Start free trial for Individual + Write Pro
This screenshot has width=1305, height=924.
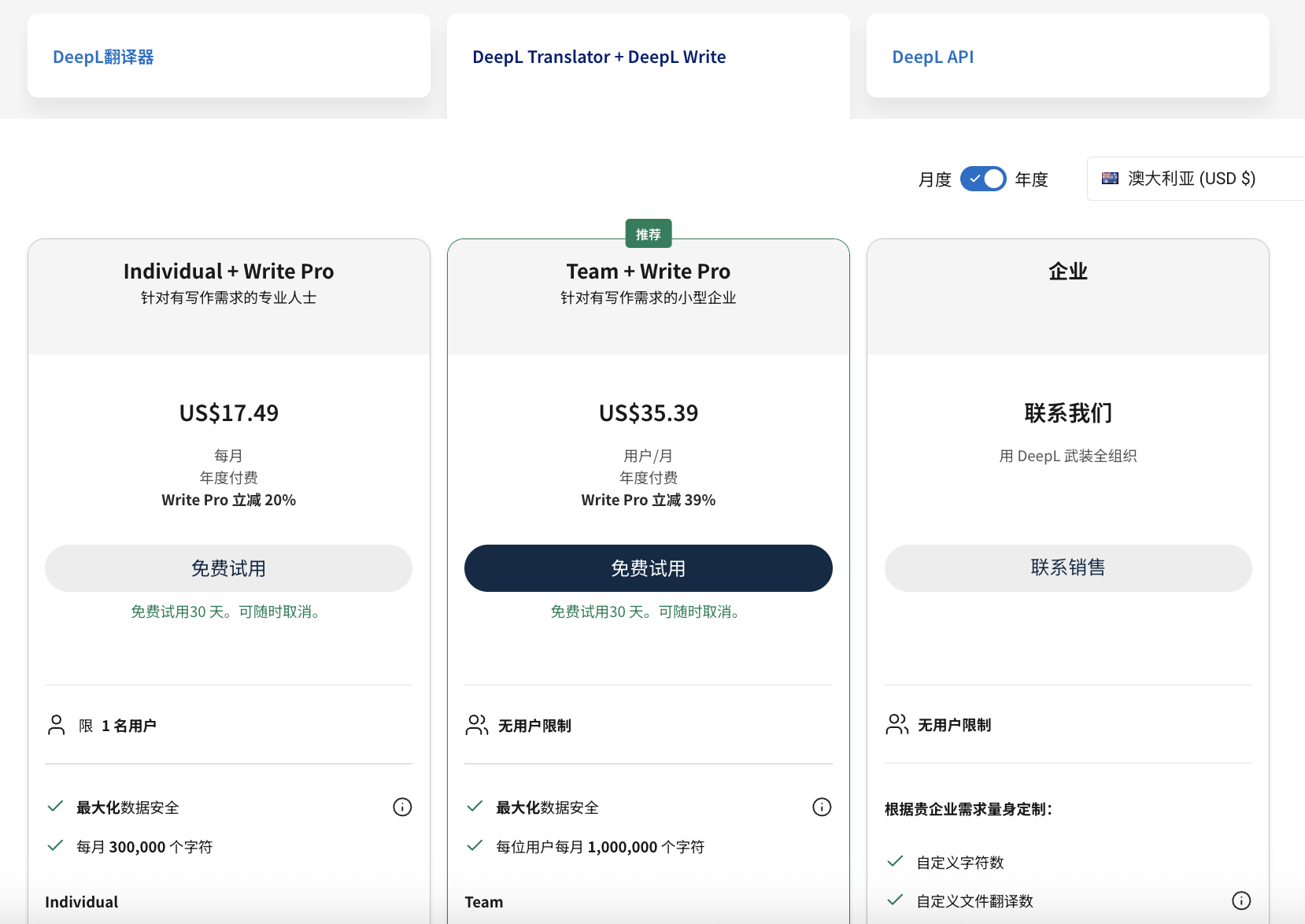click(228, 568)
